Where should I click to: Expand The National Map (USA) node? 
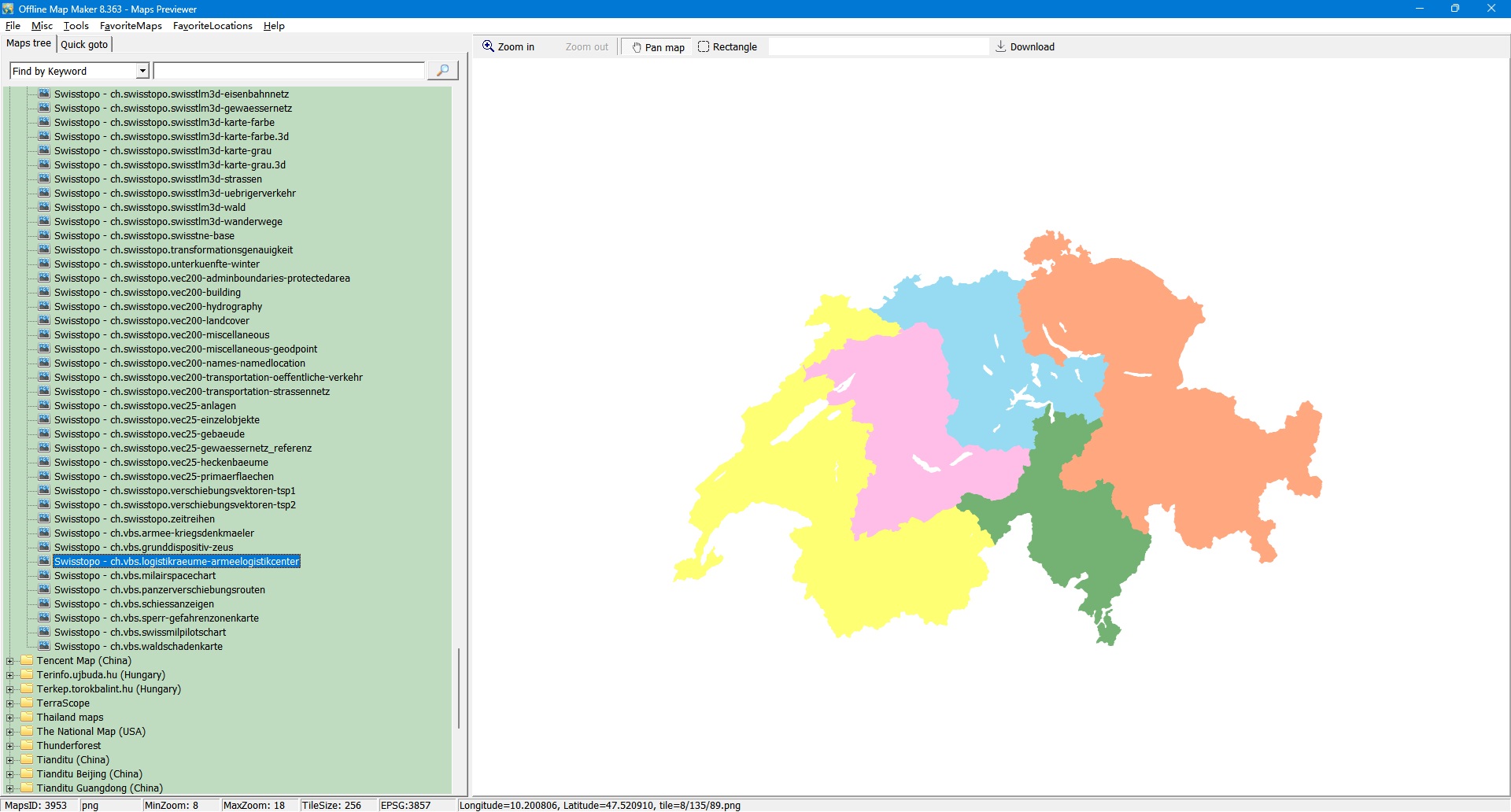pos(10,732)
